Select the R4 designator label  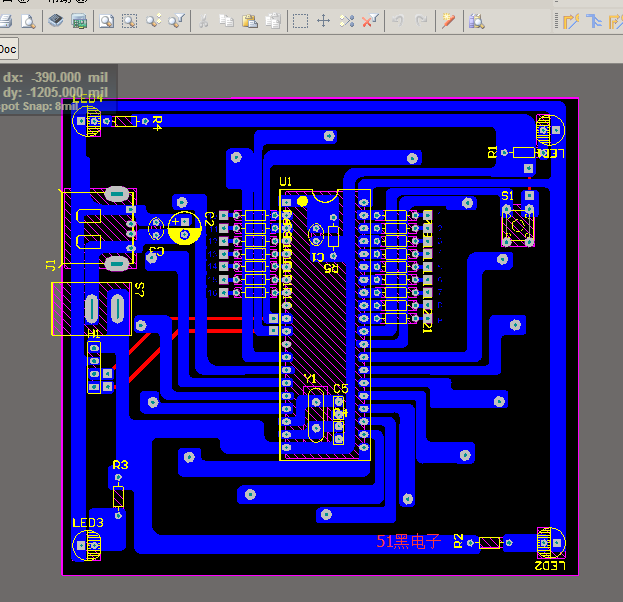tap(157, 123)
